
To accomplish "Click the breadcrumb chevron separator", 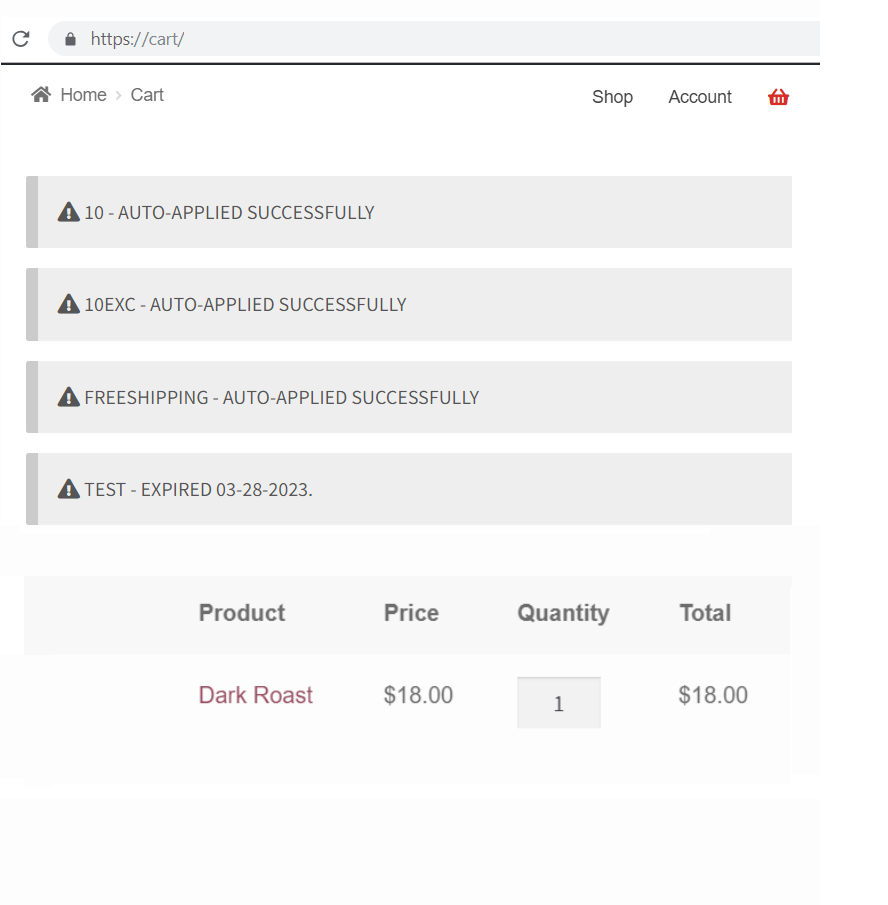I will [x=118, y=95].
